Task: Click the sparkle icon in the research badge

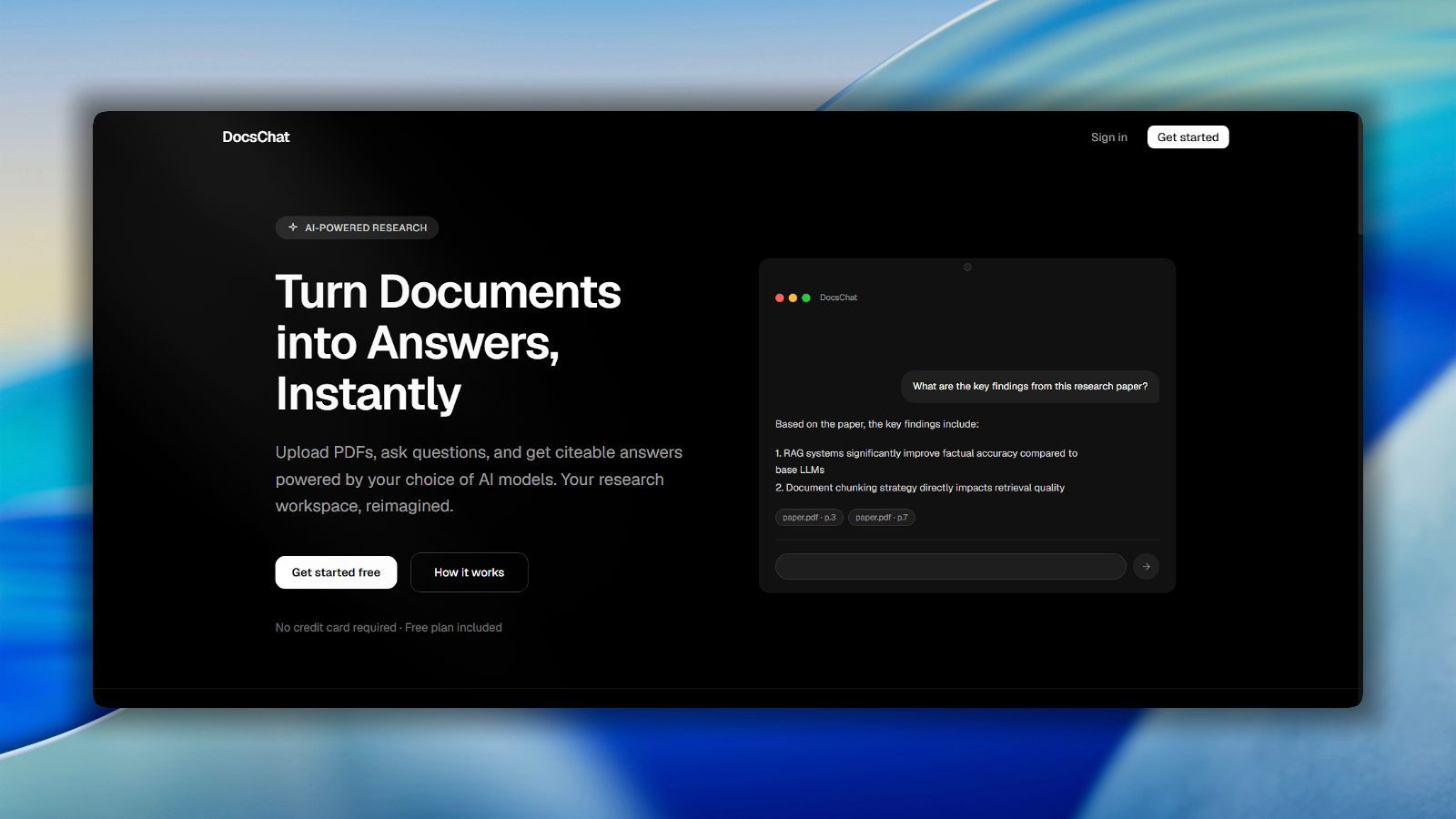Action: click(293, 227)
